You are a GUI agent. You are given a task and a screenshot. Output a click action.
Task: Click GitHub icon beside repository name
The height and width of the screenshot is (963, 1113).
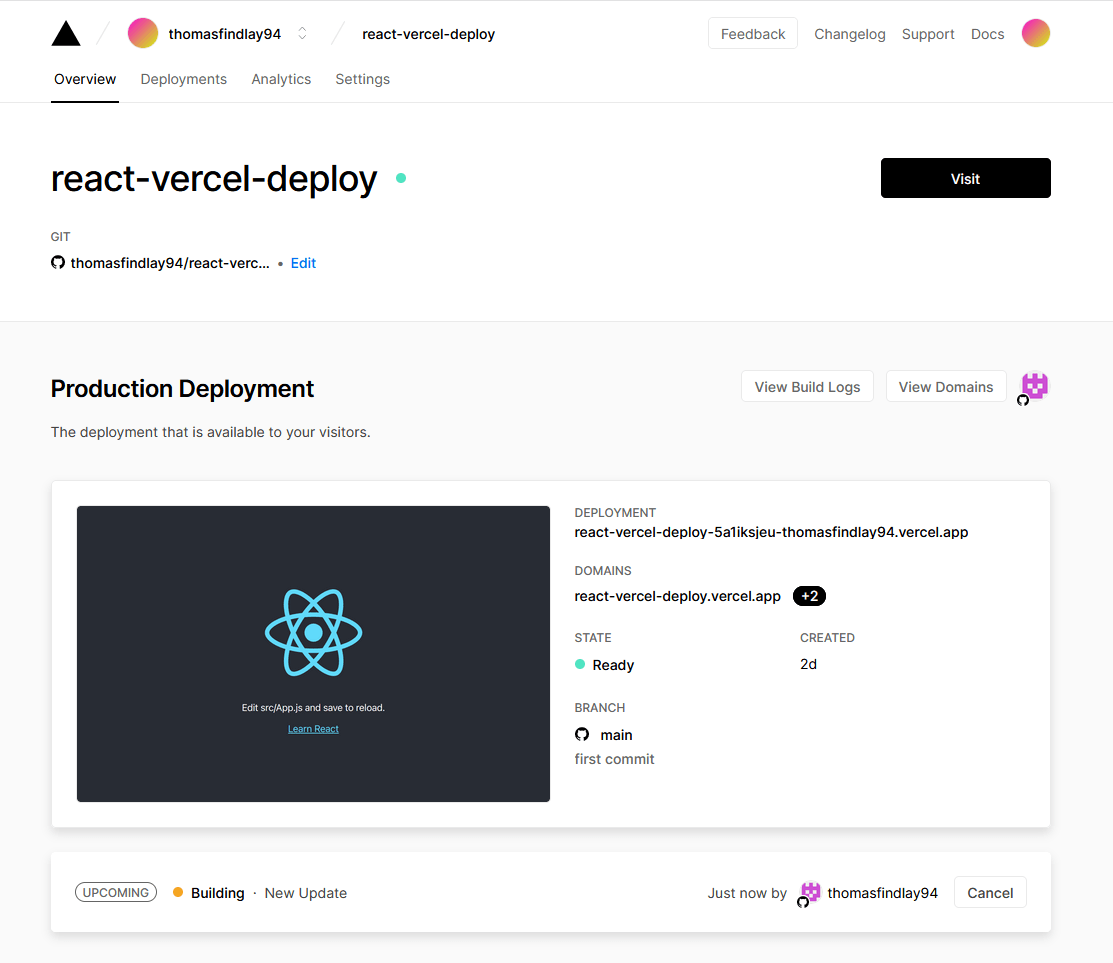(58, 263)
